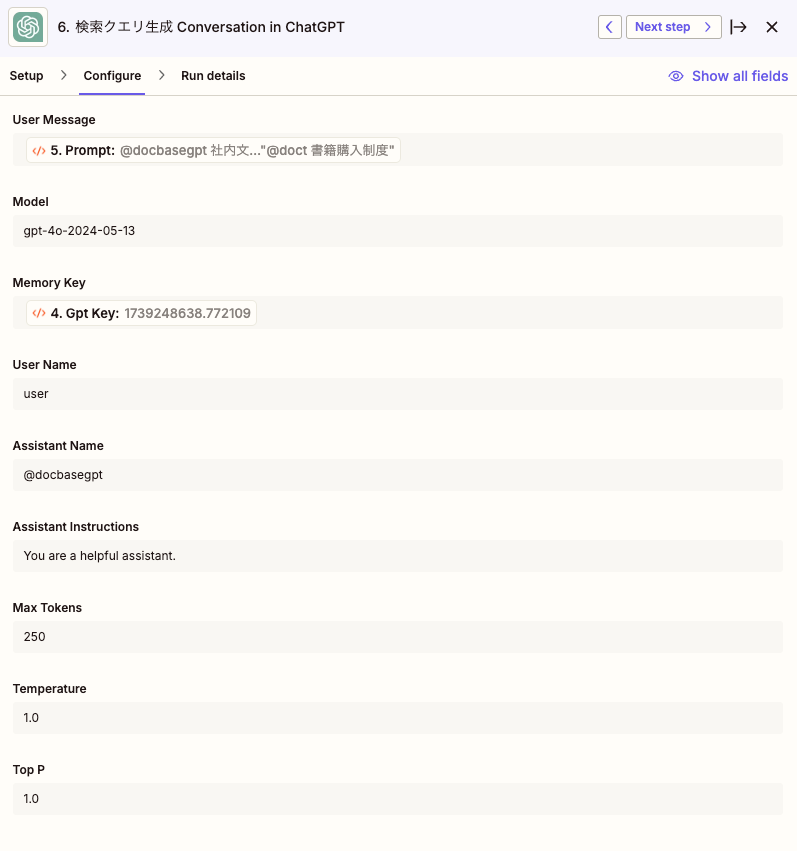Viewport: 797px width, 851px height.
Task: Select the Assistant Name field showing @docbasegpt
Action: point(398,474)
